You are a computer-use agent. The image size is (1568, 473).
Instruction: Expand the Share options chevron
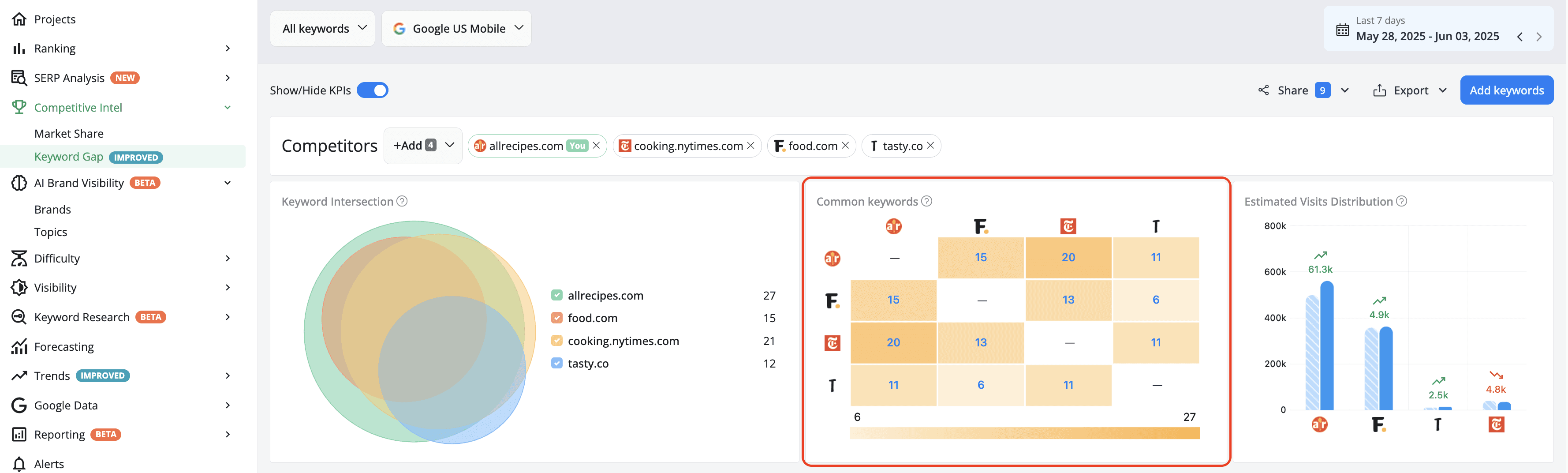pyautogui.click(x=1345, y=90)
